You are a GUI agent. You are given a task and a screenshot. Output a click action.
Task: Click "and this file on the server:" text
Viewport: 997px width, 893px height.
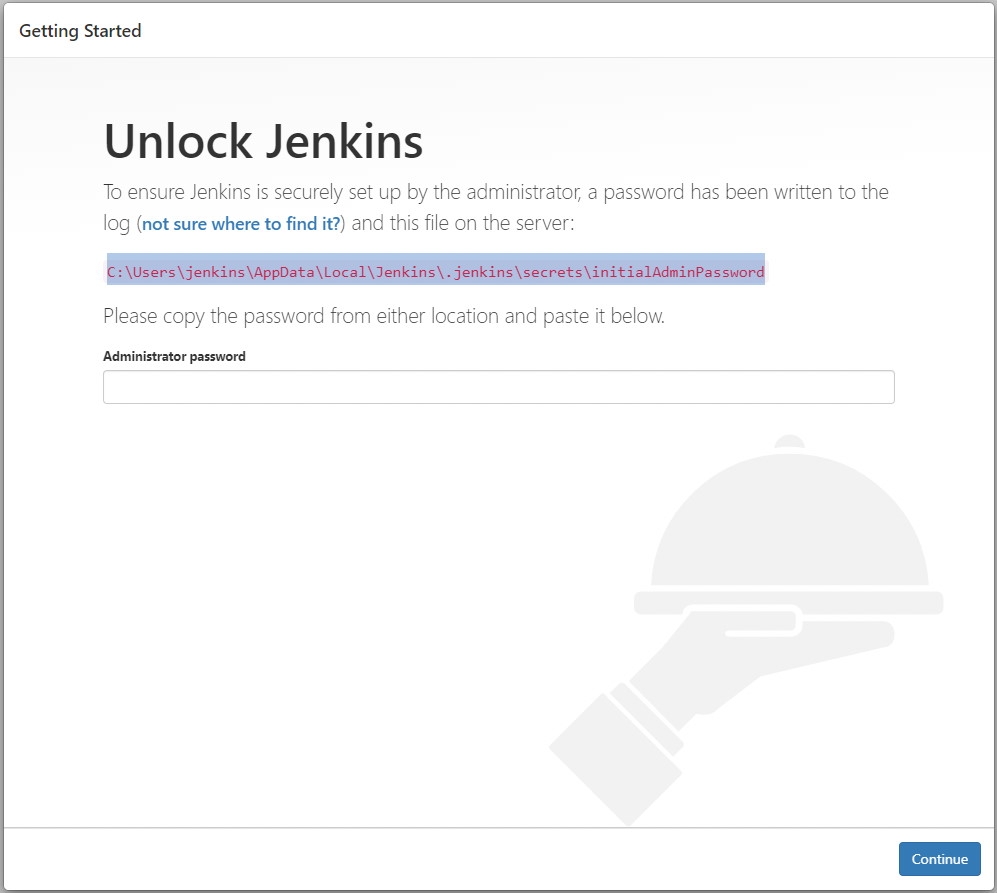pos(463,223)
